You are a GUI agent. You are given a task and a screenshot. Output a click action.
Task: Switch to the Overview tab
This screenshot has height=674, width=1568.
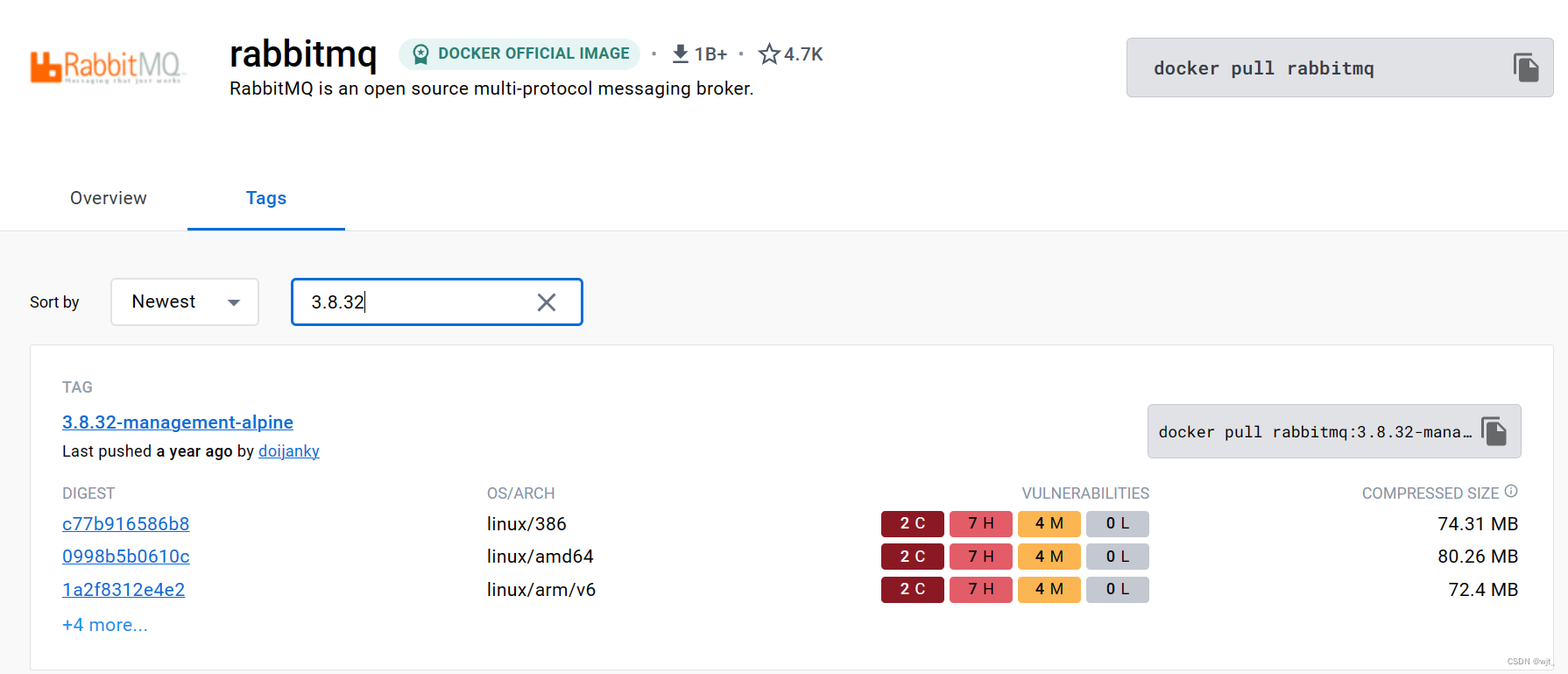tap(109, 198)
